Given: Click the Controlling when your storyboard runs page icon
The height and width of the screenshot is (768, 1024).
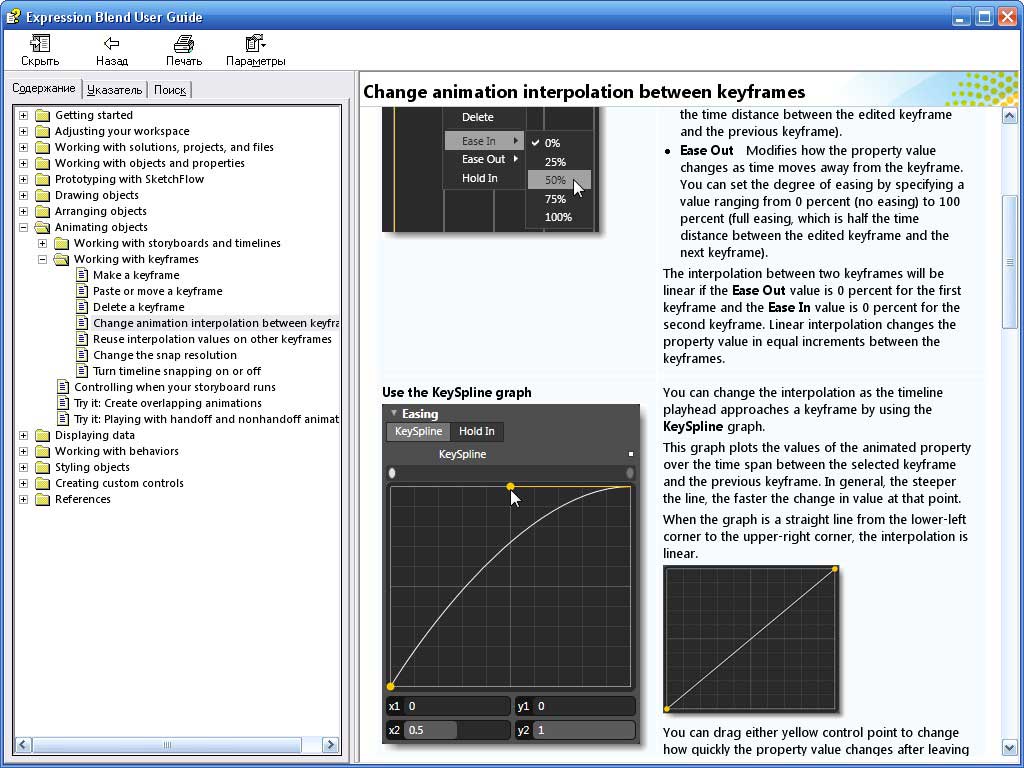Looking at the screenshot, I should [63, 387].
